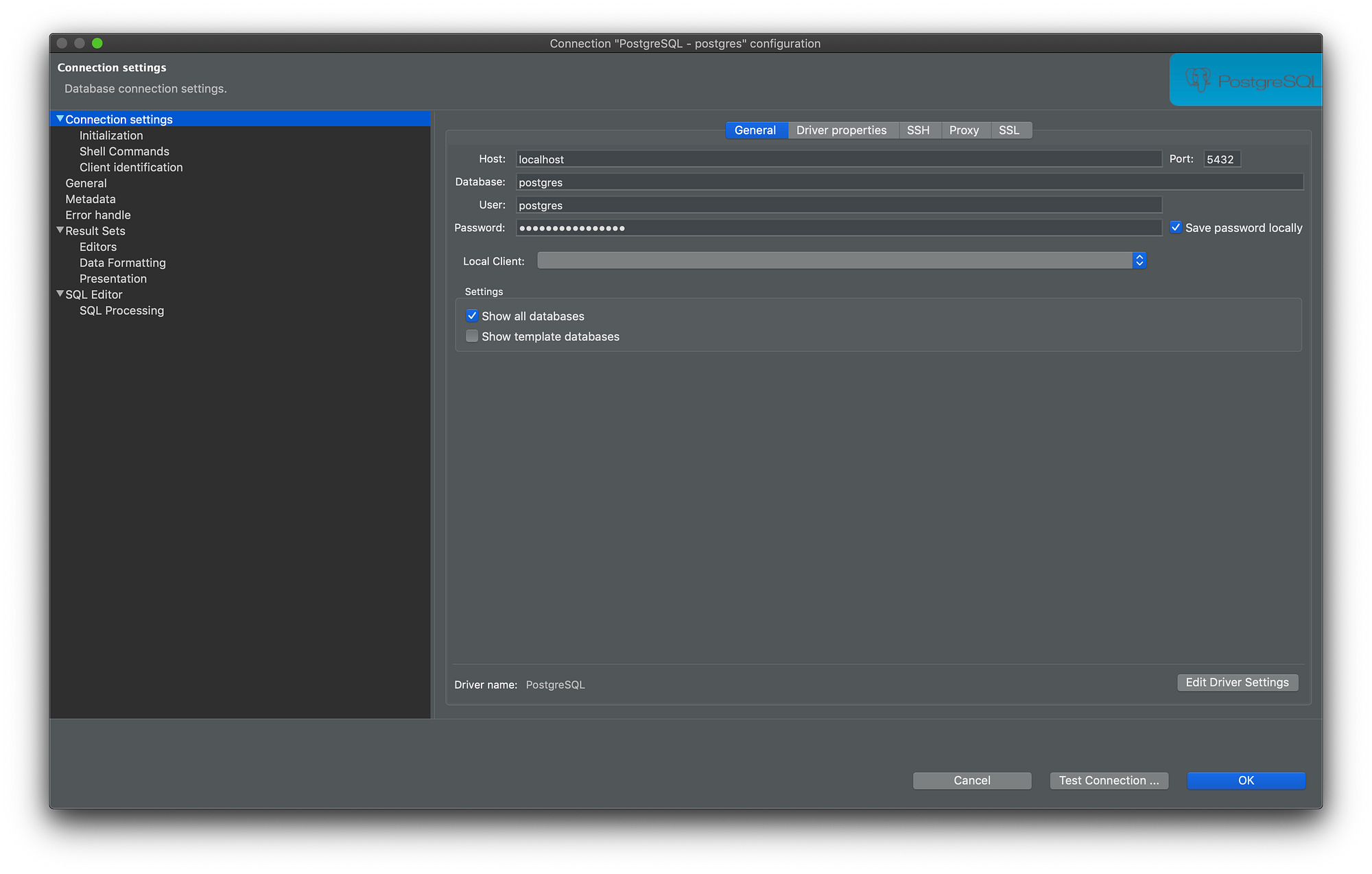Confirm with the OK button
Viewport: 1372px width, 874px height.
1246,780
